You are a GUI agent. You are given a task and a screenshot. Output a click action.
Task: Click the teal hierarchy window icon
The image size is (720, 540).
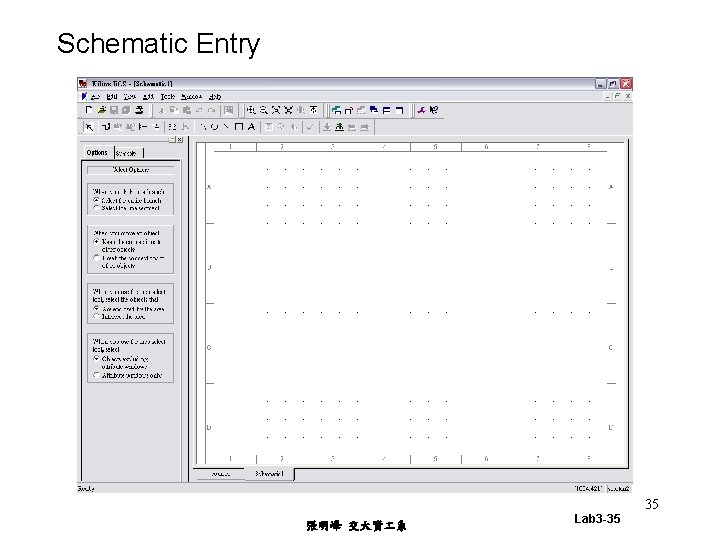pyautogui.click(x=337, y=110)
